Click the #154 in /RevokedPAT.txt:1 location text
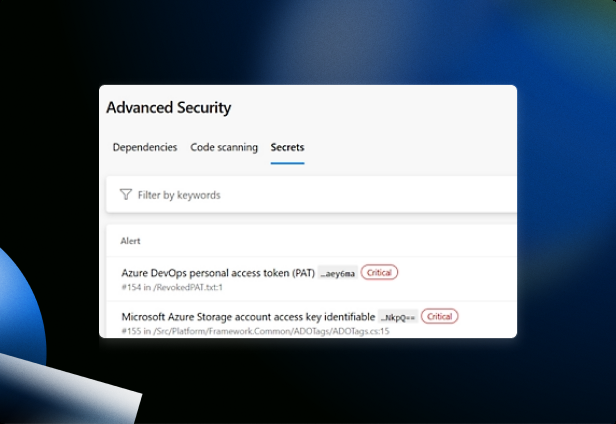Screen dimensions: 616x424 click(x=172, y=287)
